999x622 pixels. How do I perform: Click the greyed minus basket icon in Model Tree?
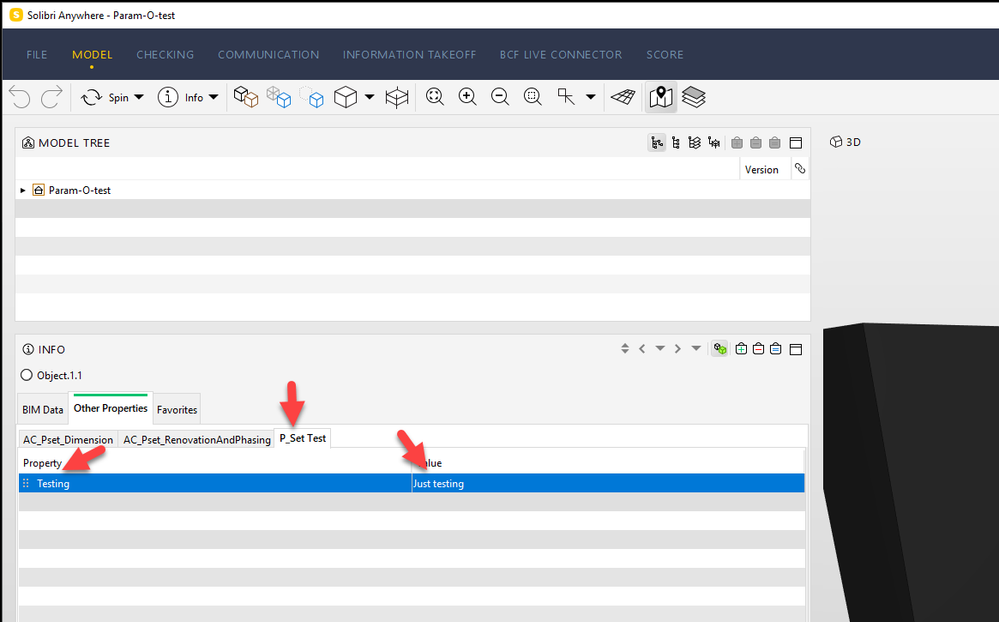tap(756, 143)
